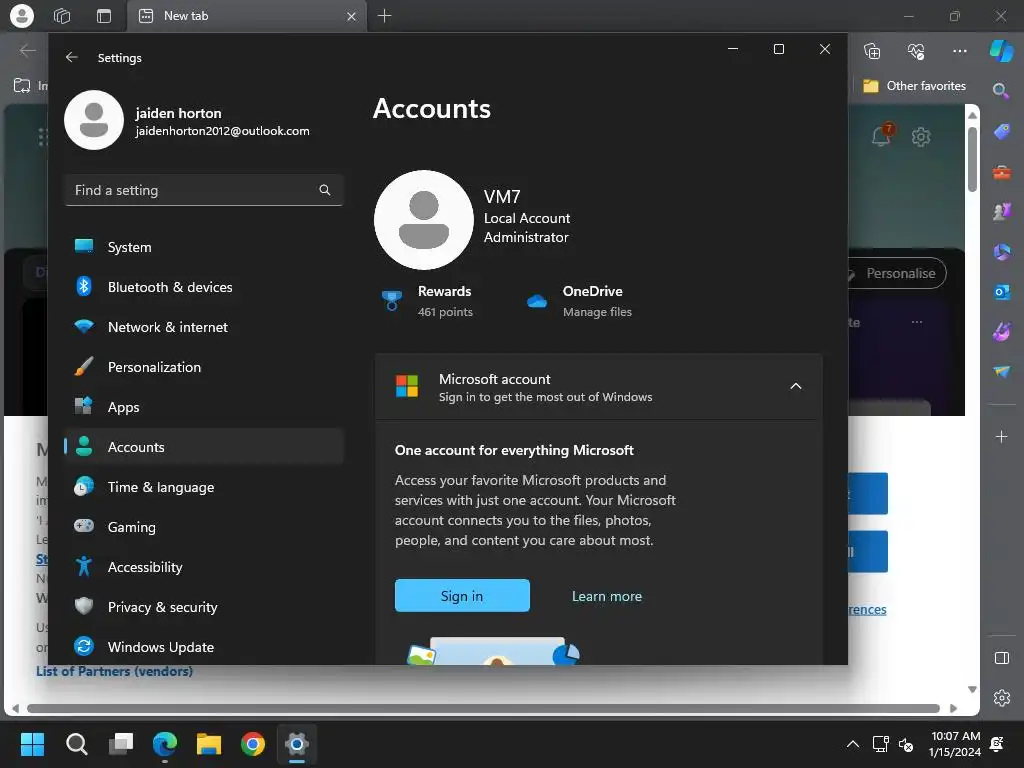Toggle Edge vertical tabs icon

104,16
